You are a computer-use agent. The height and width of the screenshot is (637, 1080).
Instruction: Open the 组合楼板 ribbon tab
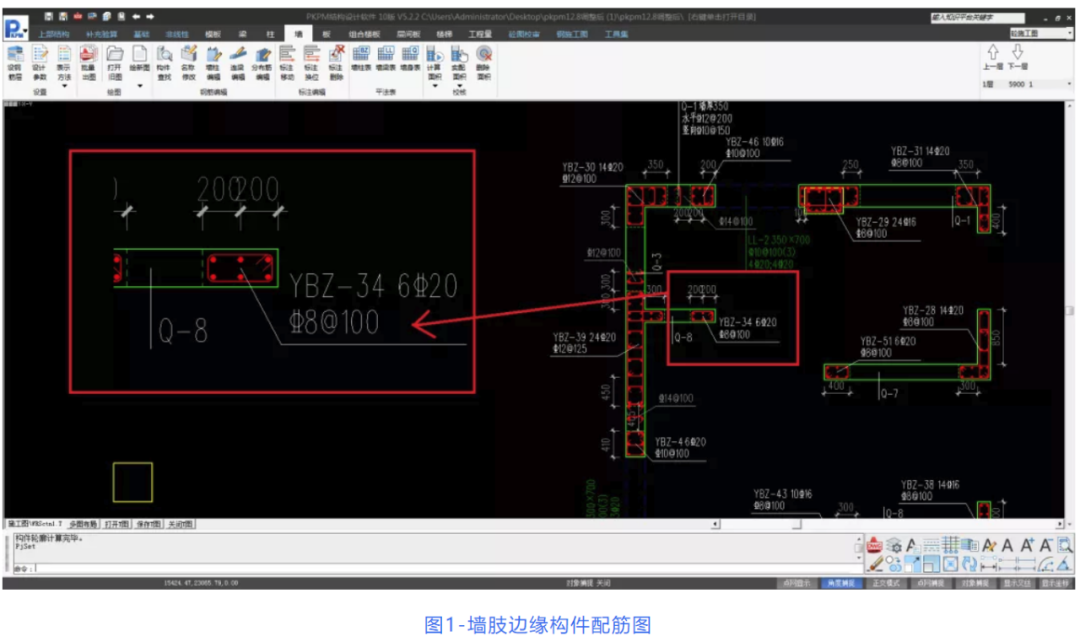point(364,34)
